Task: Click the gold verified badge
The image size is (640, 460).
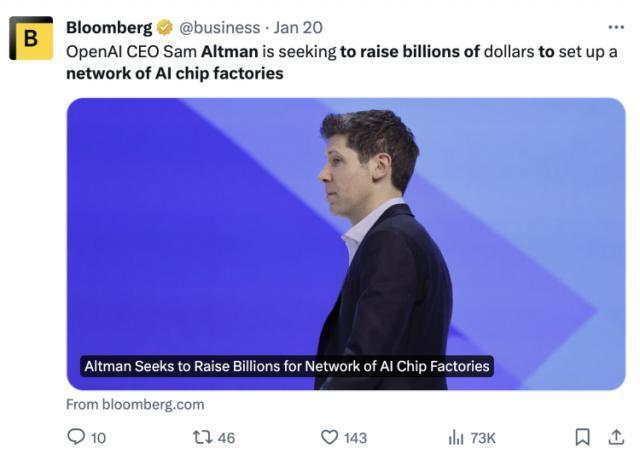Action: coord(165,28)
